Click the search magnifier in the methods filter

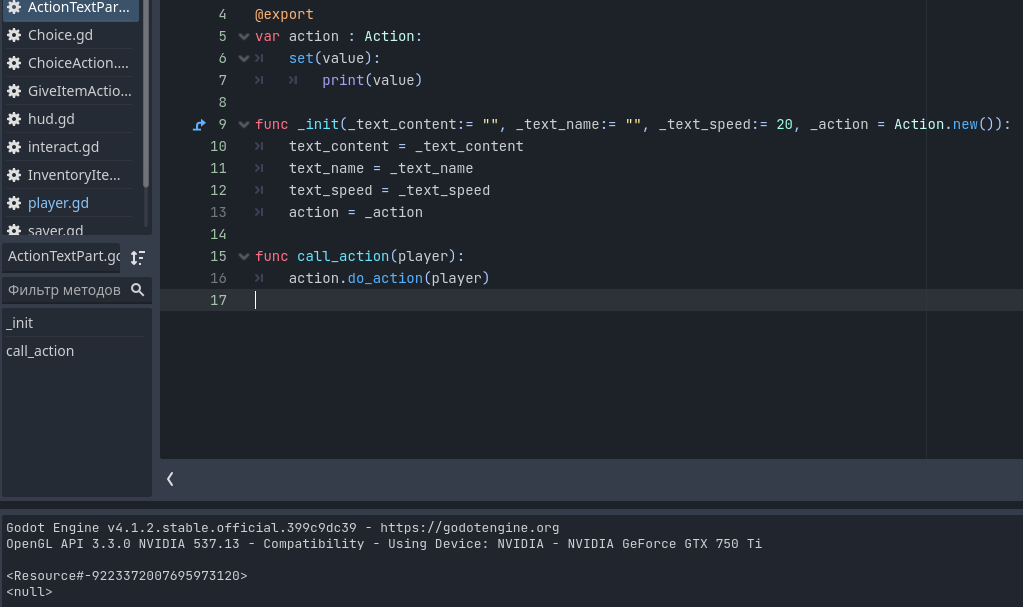(x=137, y=290)
